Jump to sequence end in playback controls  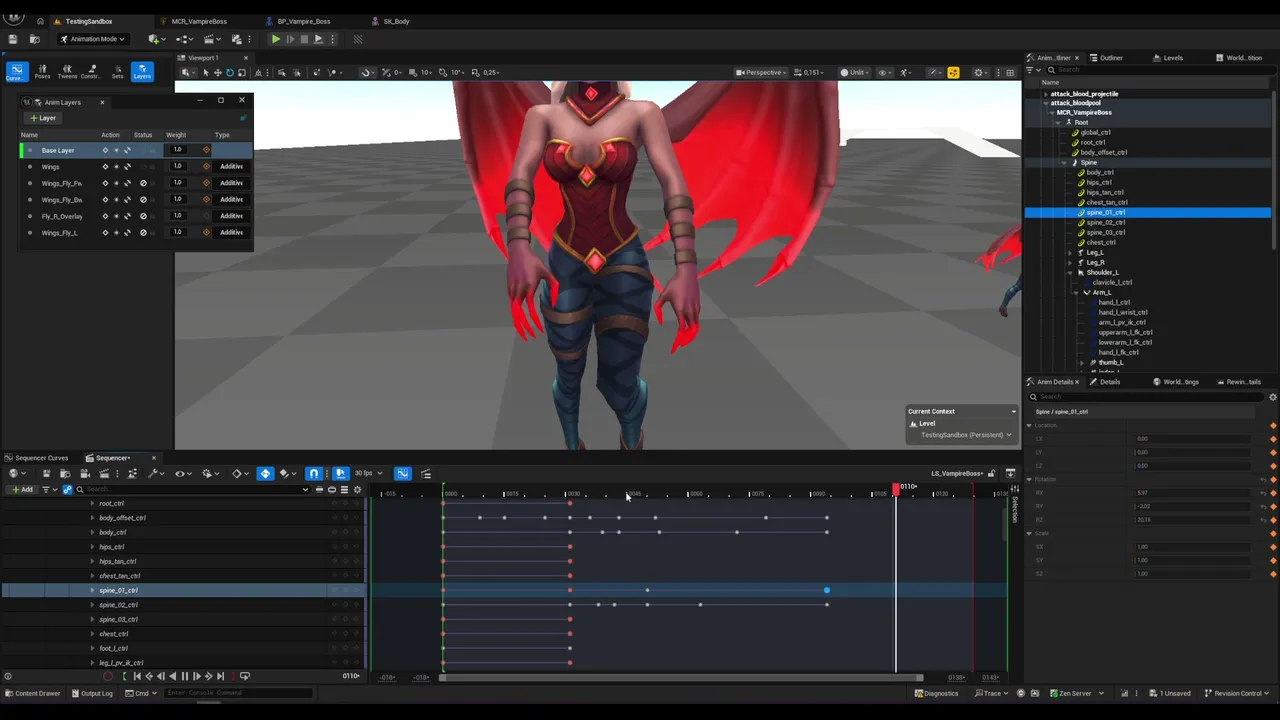pos(220,677)
